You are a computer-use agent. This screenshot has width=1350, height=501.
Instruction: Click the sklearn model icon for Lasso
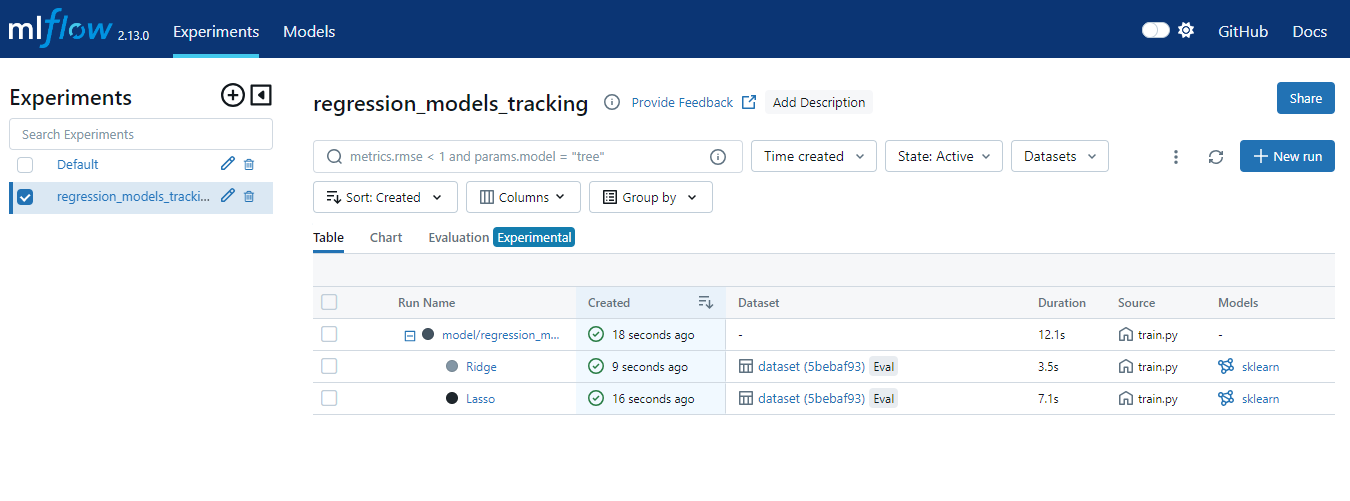[1226, 398]
